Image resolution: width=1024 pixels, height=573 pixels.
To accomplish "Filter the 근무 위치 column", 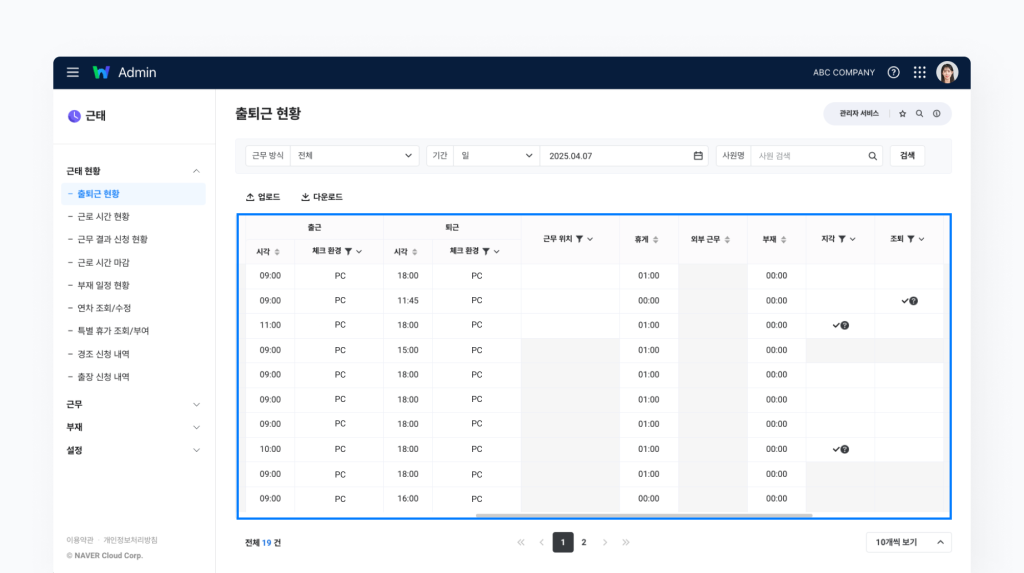I will 579,239.
